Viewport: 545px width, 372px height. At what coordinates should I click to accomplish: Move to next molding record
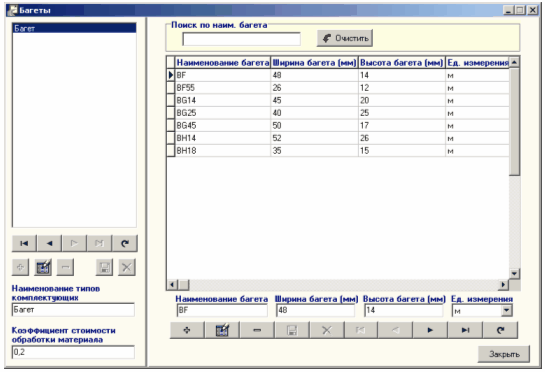430,330
